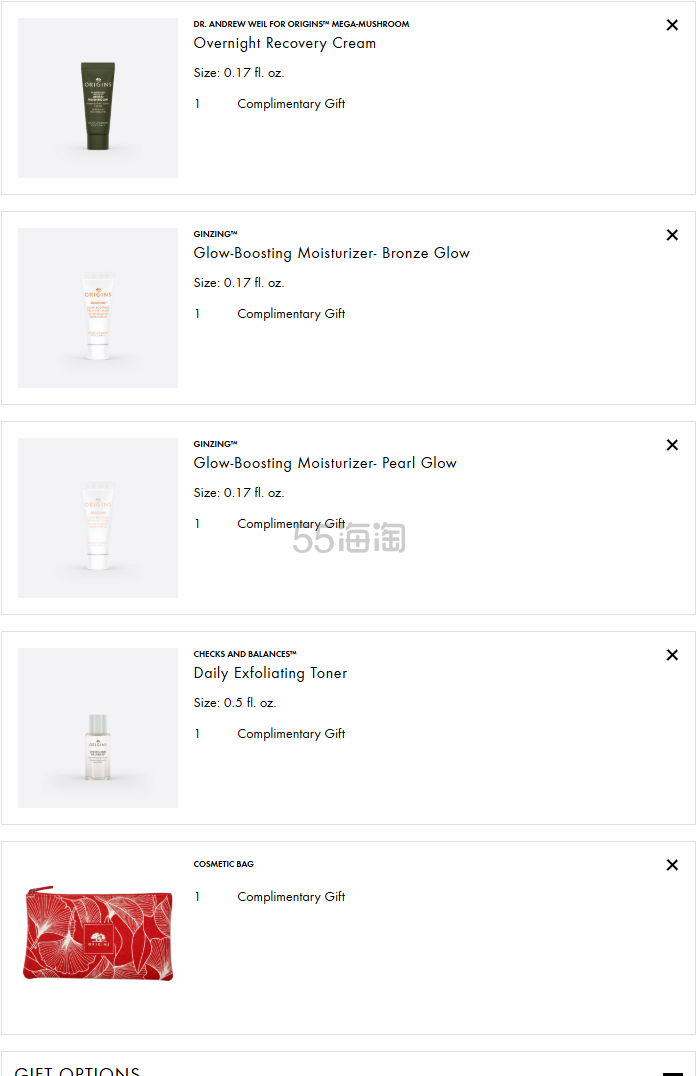Remove the Cosmetic Bag gift
This screenshot has height=1076, width=699.
(x=672, y=865)
